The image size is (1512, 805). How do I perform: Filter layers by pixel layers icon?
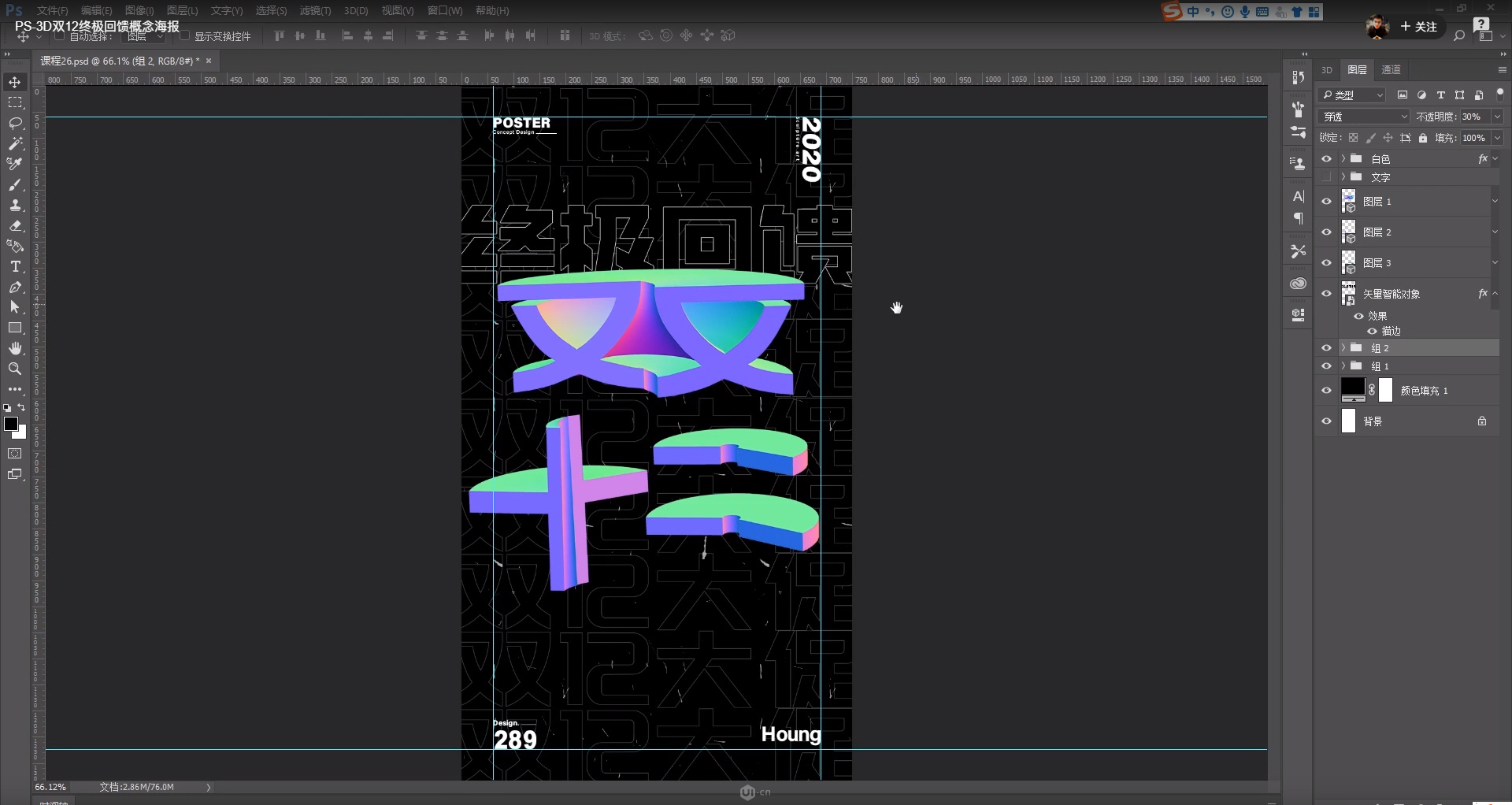pos(1403,95)
